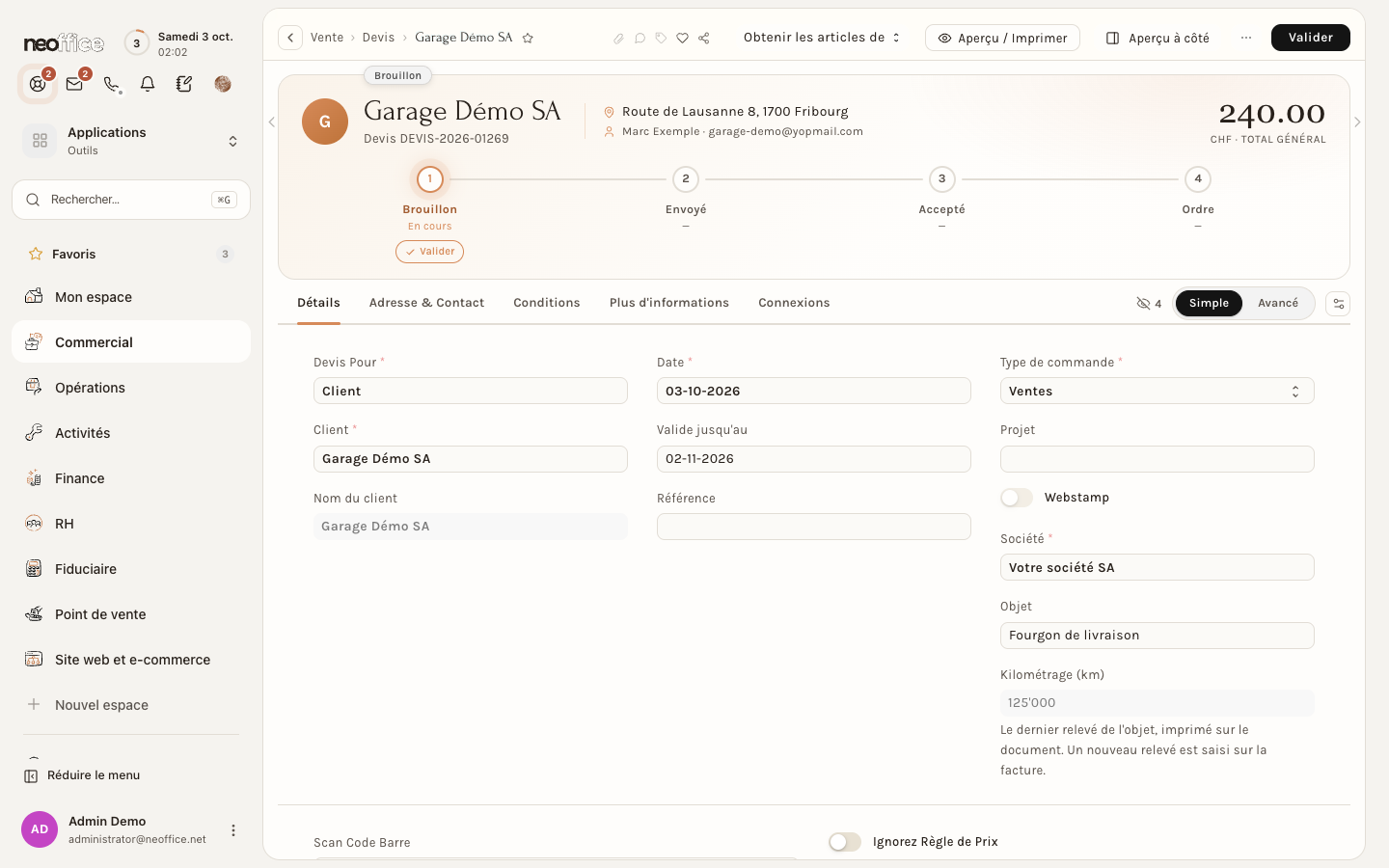Screen dimensions: 1389x868
Task: Go to previous document arrow
Action: coord(272,122)
